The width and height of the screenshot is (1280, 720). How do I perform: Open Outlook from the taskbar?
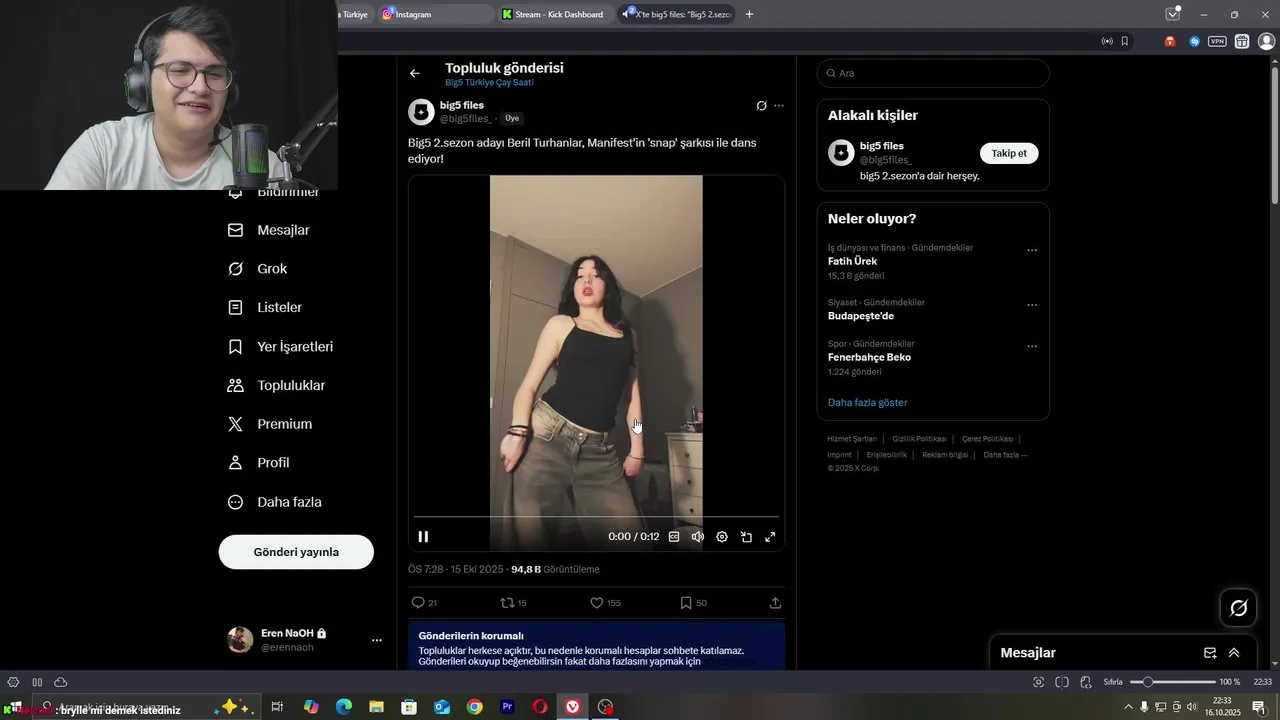click(442, 707)
